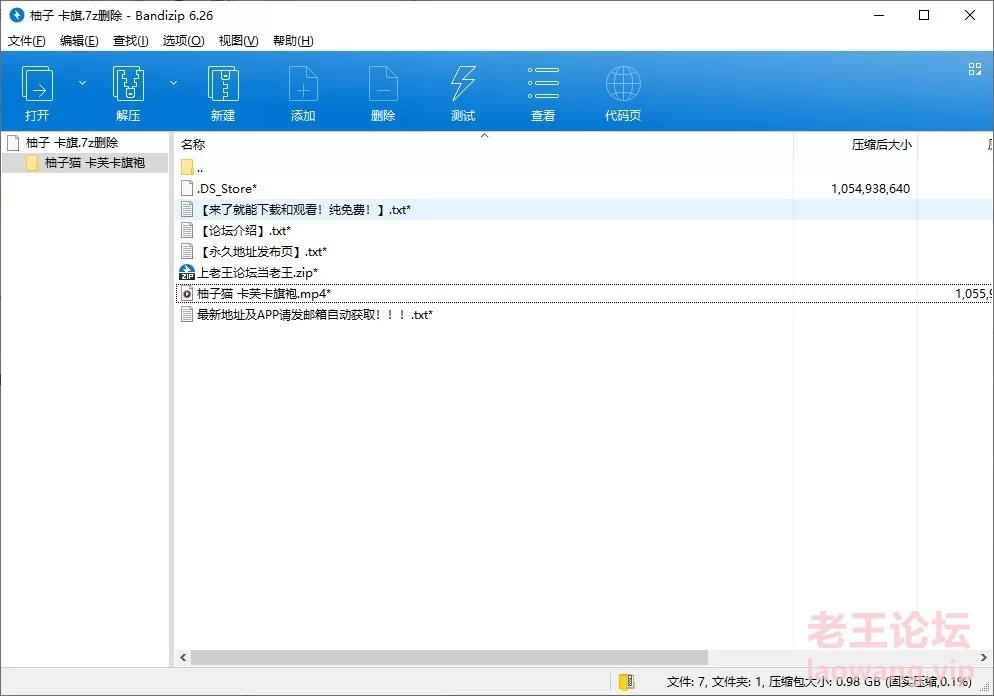Click the archive icon in the status bar
Screen dimensions: 994x696
click(627, 681)
